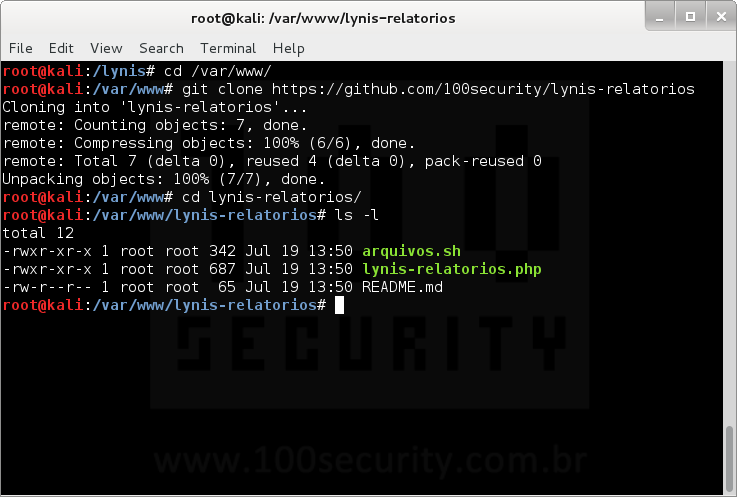Click the terminal cursor block at the prompt
The height and width of the screenshot is (497, 737).
tap(339, 305)
